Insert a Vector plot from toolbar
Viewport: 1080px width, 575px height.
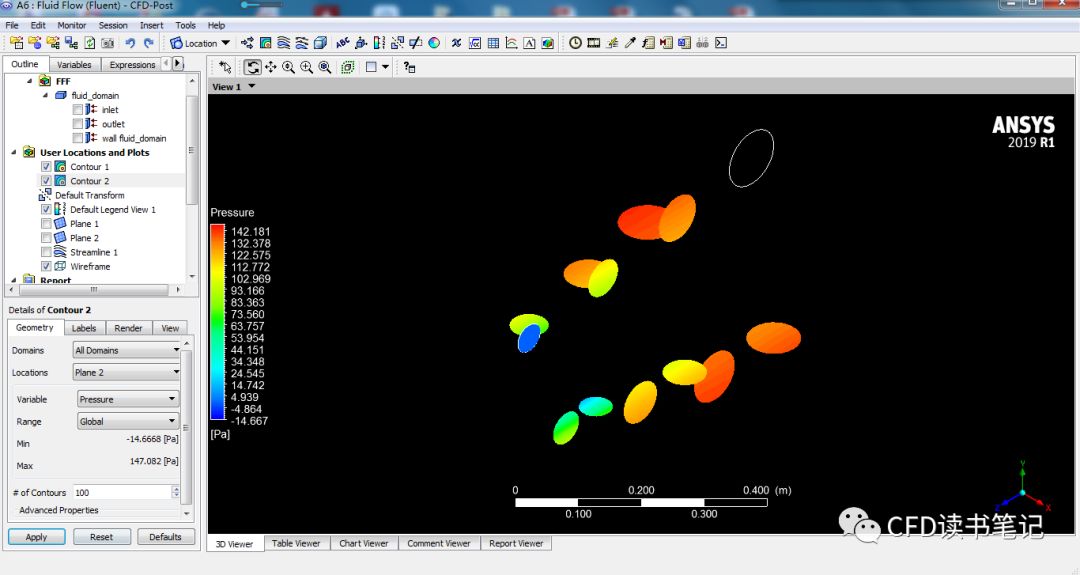247,43
